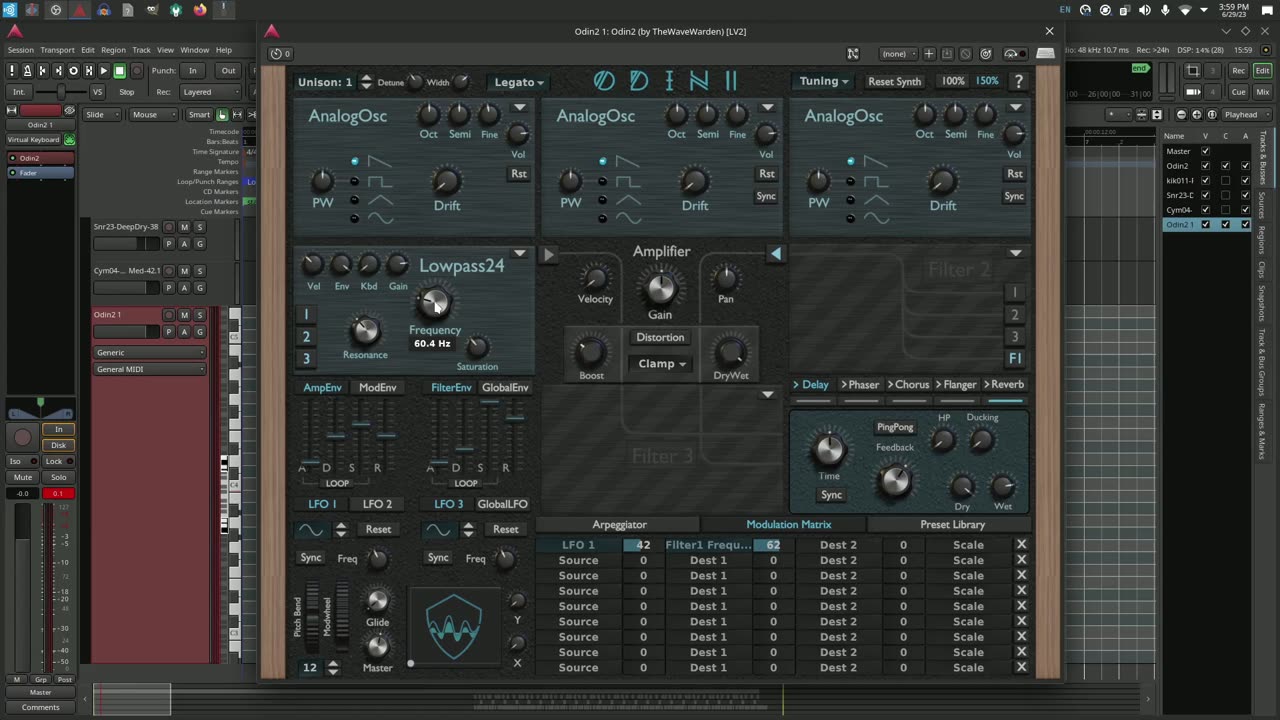Open the Preset Library tab
This screenshot has height=720, width=1280.
pyautogui.click(x=952, y=524)
